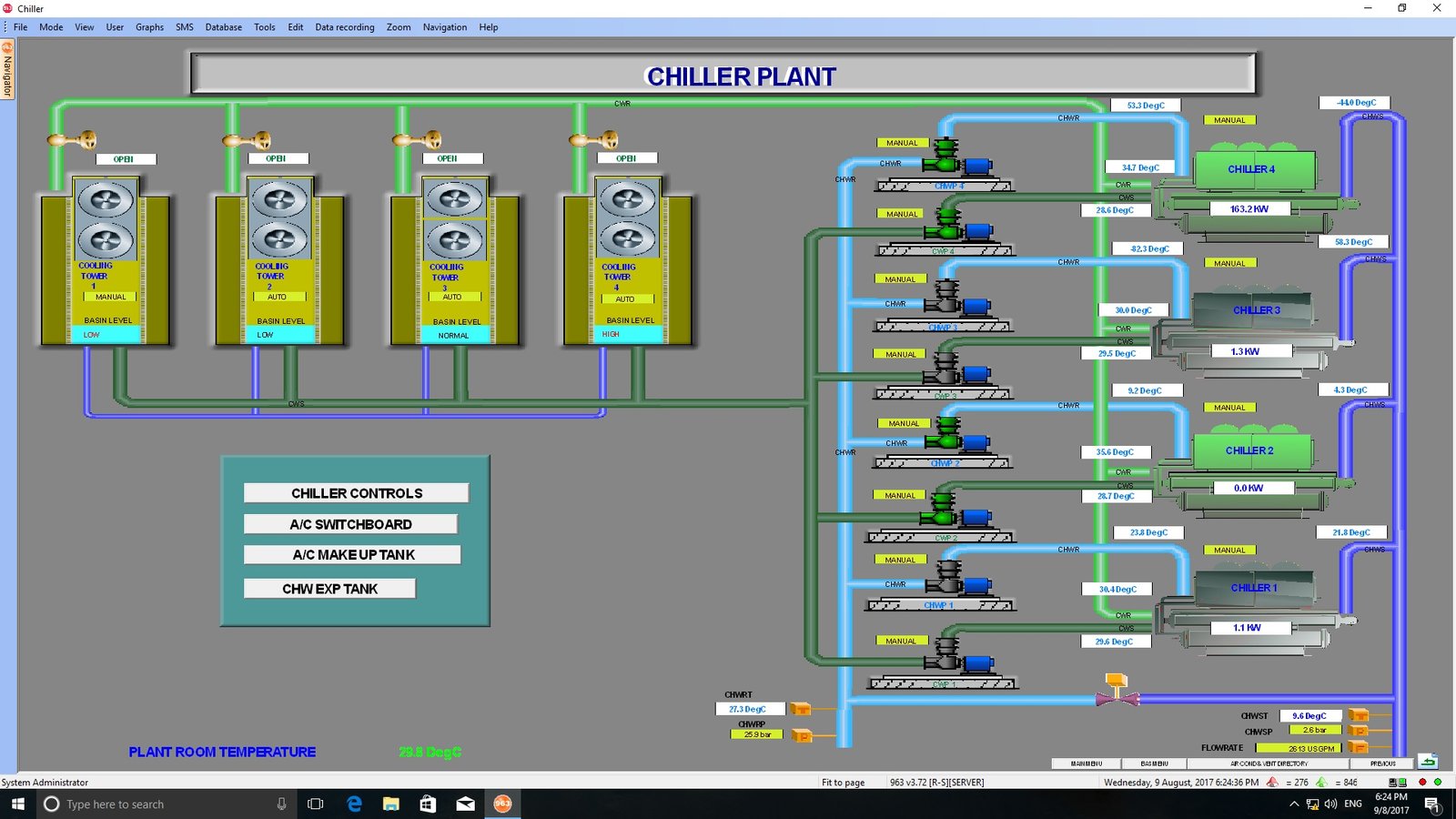Open the Data recording menu
Screen dimensions: 1456x819
345,27
